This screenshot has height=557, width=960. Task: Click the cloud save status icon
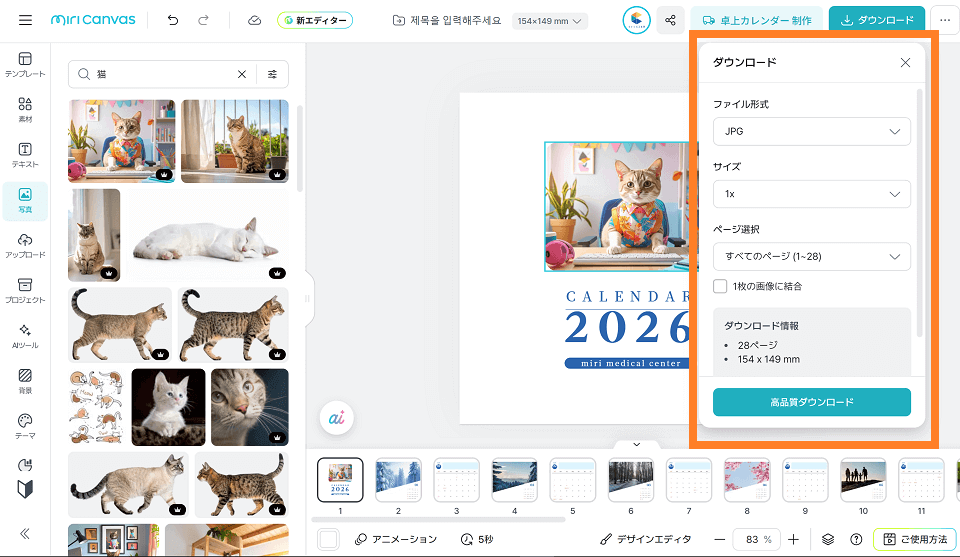(x=254, y=20)
